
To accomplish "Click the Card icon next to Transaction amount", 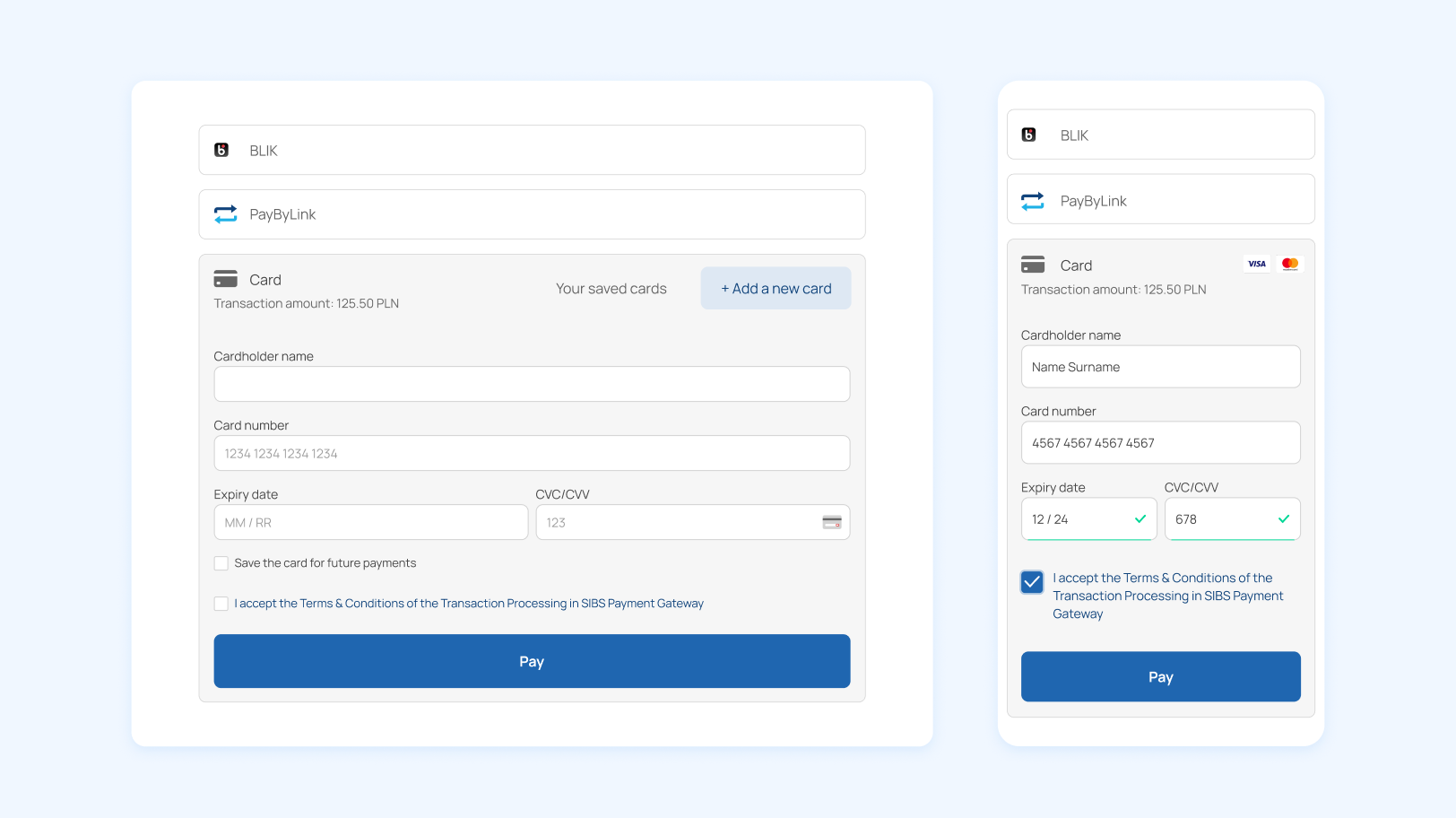I will click(x=226, y=279).
